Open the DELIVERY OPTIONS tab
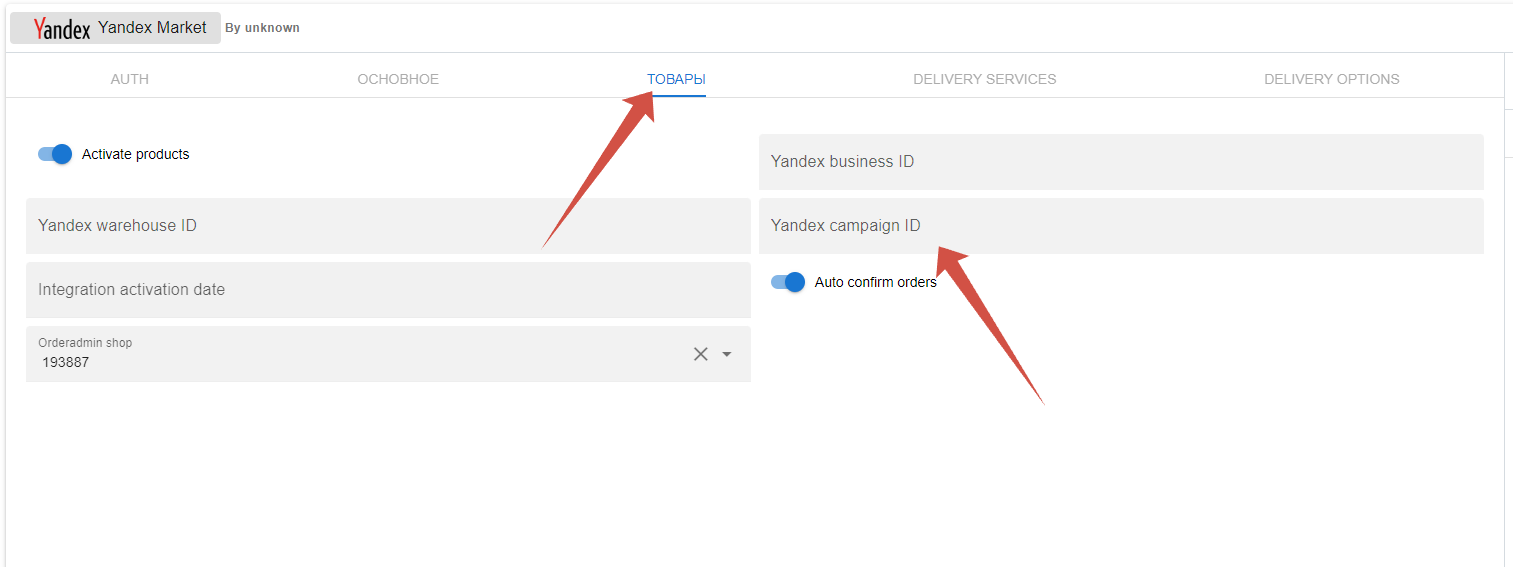This screenshot has height=567, width=1513. coord(1332,79)
